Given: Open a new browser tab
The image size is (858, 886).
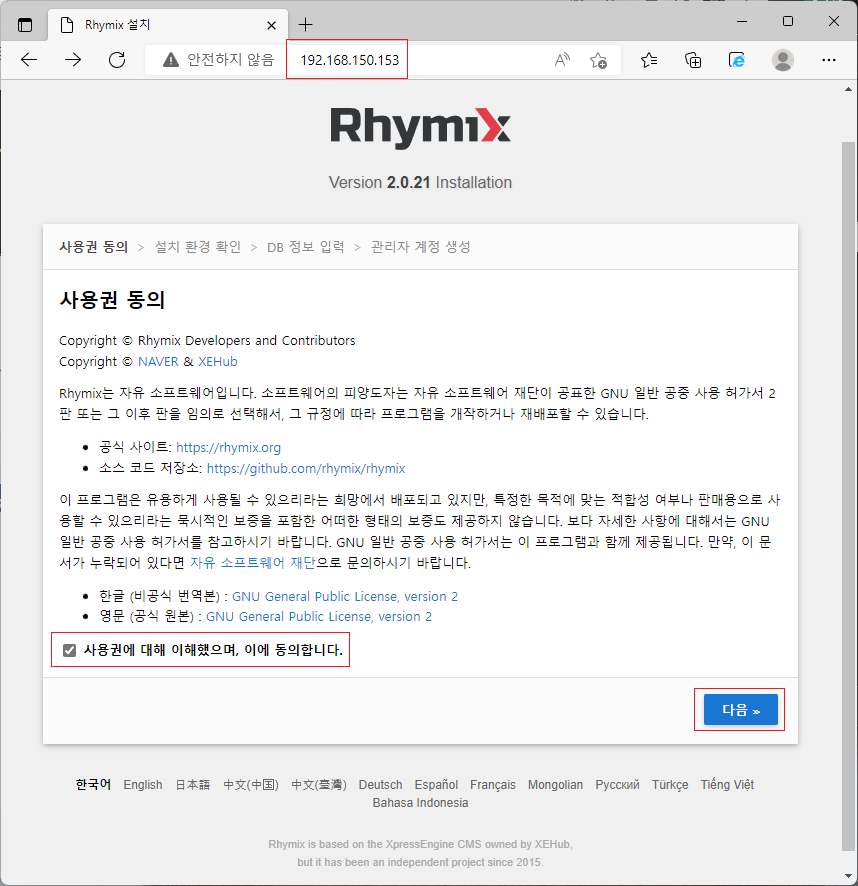Looking at the screenshot, I should (305, 25).
